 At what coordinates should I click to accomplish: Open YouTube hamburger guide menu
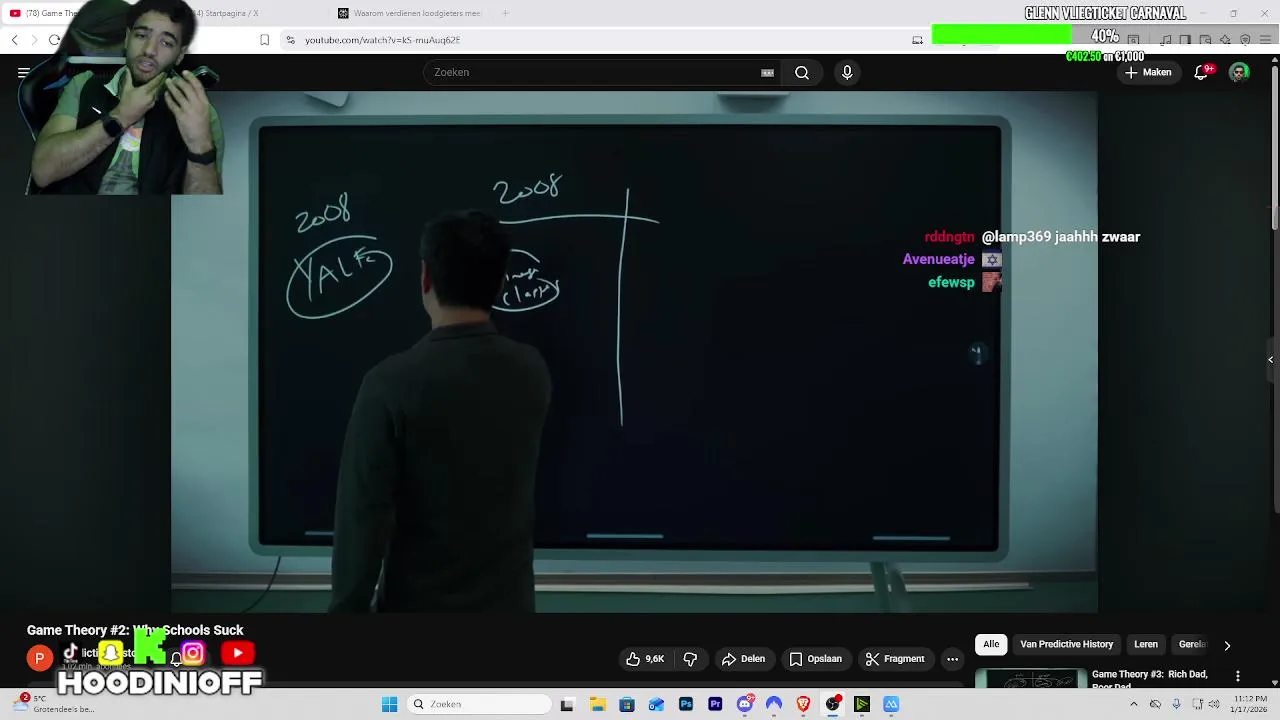[23, 72]
